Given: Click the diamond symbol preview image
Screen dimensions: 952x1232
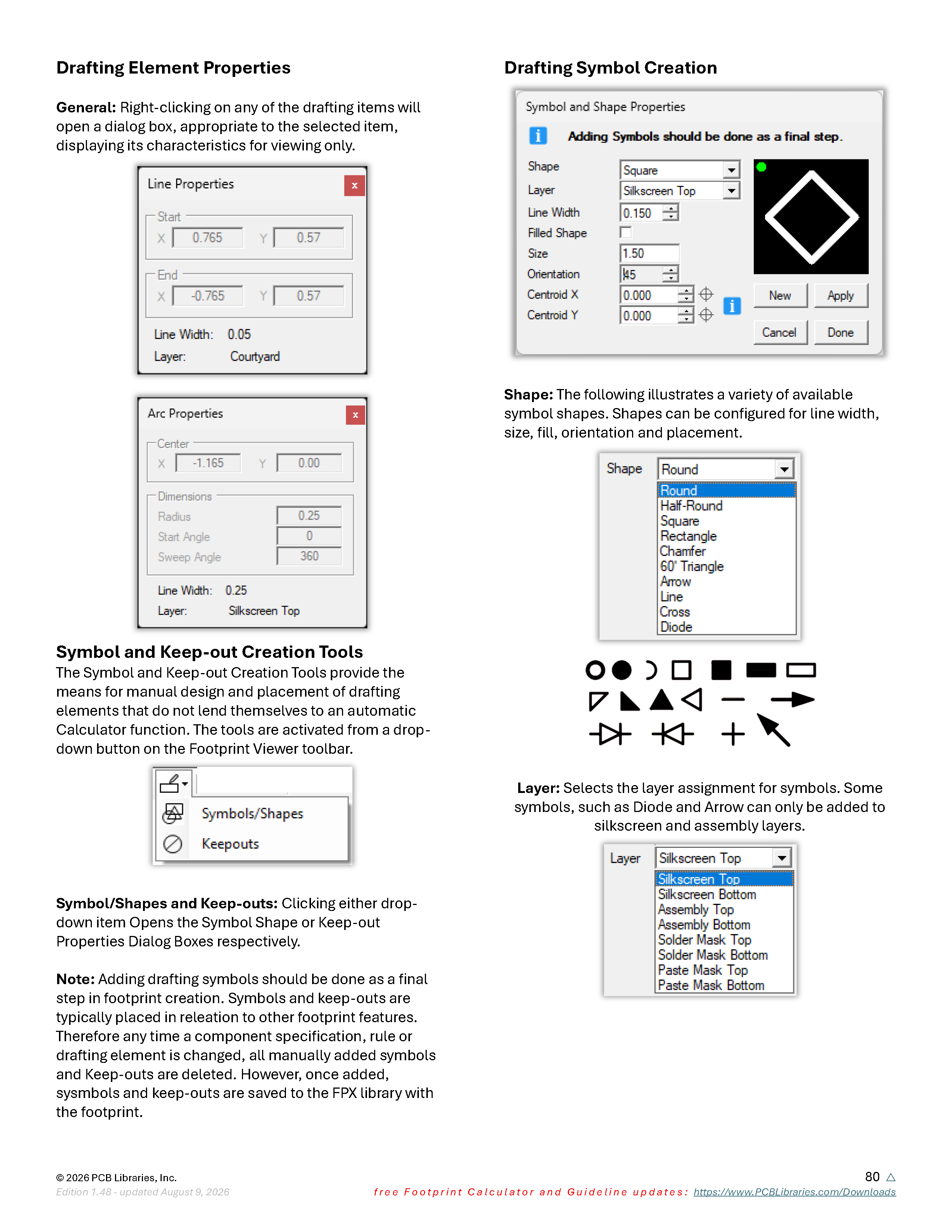Looking at the screenshot, I should click(811, 217).
